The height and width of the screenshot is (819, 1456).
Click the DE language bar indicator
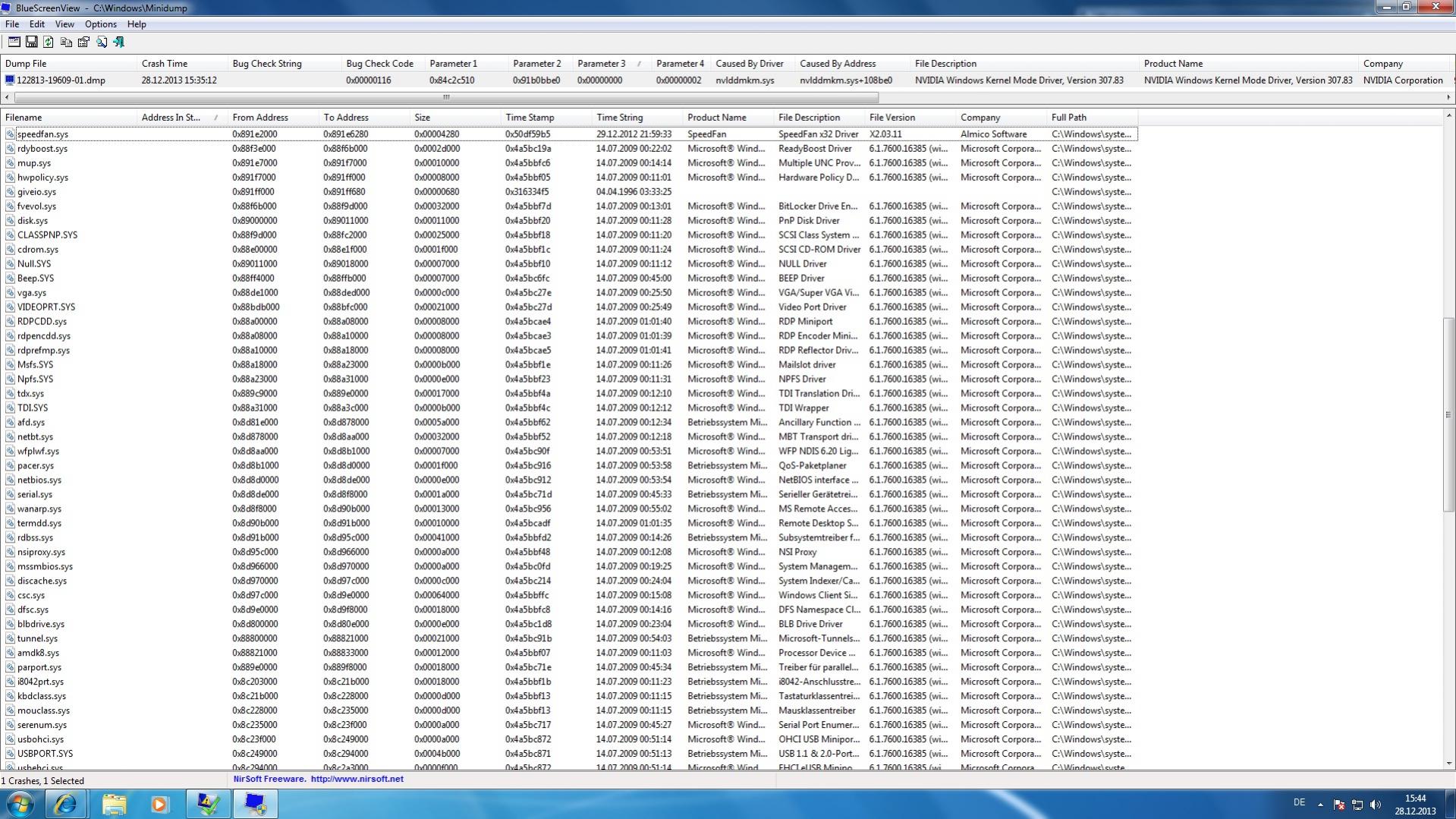1299,803
